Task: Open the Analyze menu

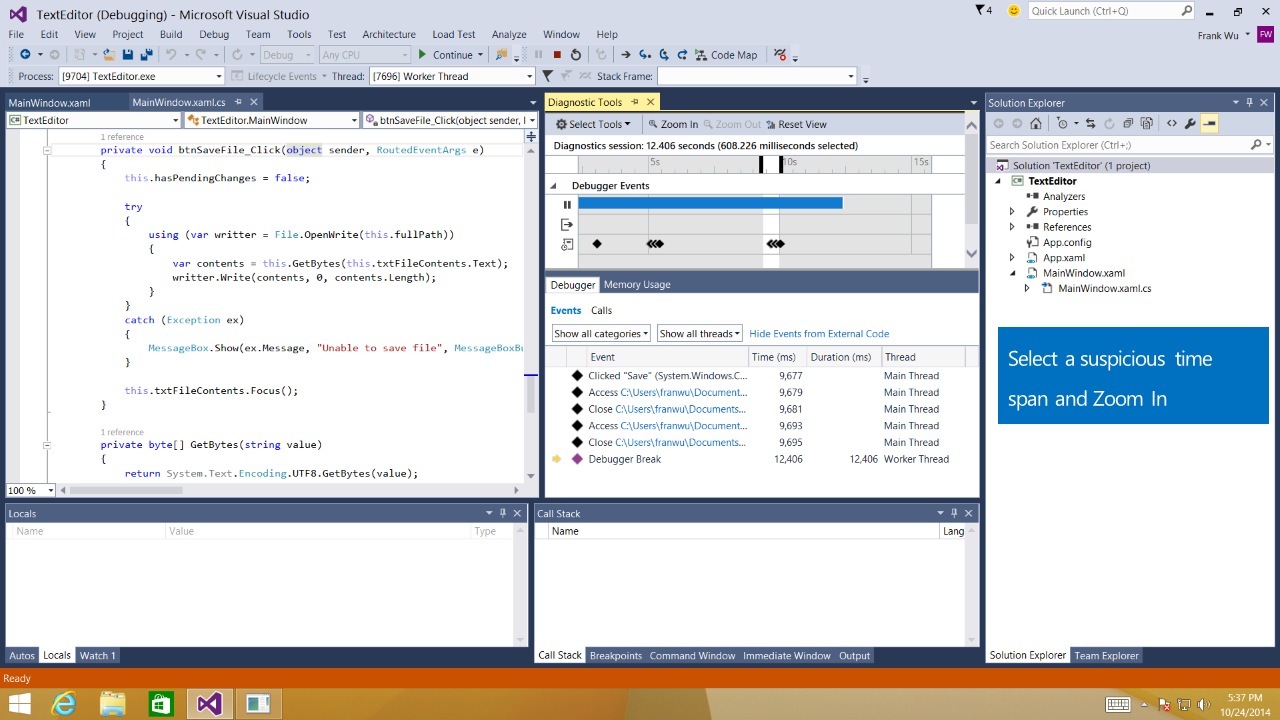Action: click(509, 34)
